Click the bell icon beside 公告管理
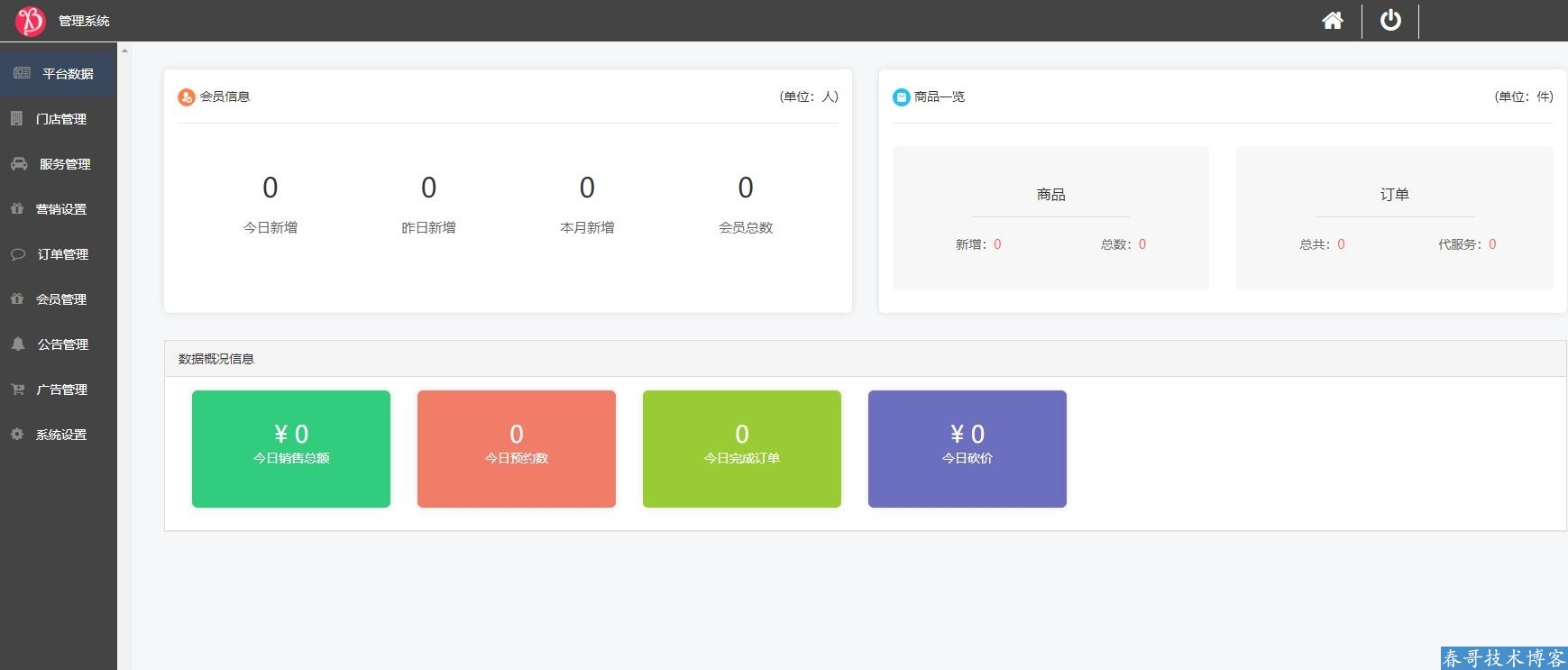The image size is (1568, 670). pos(18,344)
